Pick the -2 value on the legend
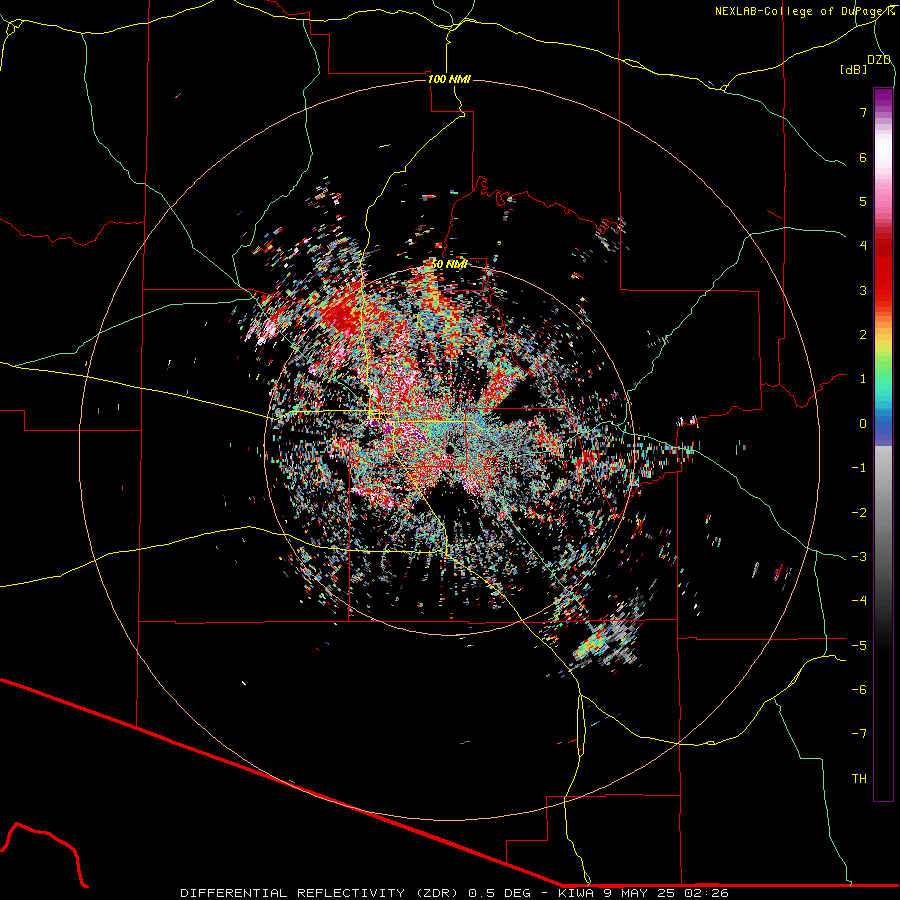Screen dimensions: 900x900 pos(859,512)
